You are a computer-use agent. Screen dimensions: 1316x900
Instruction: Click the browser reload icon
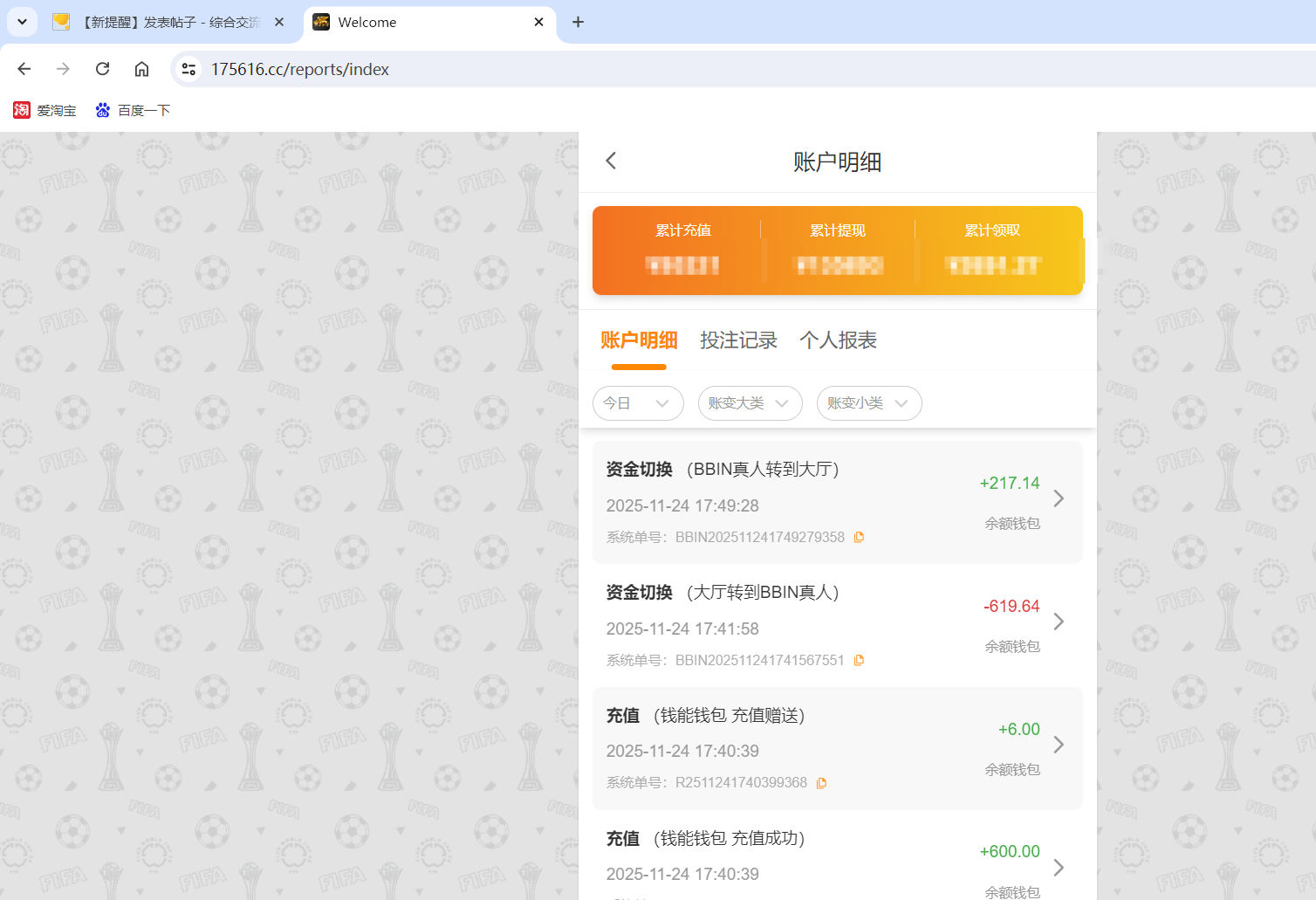click(102, 69)
